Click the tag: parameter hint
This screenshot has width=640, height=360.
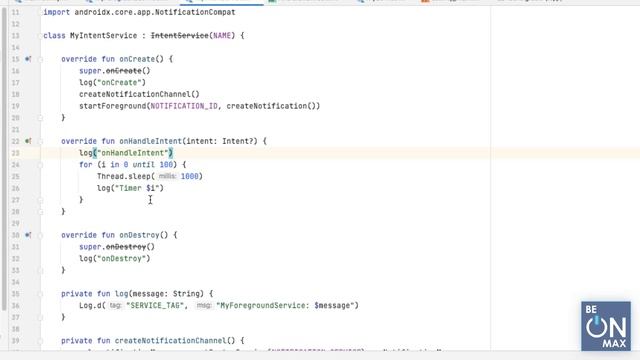coord(116,306)
